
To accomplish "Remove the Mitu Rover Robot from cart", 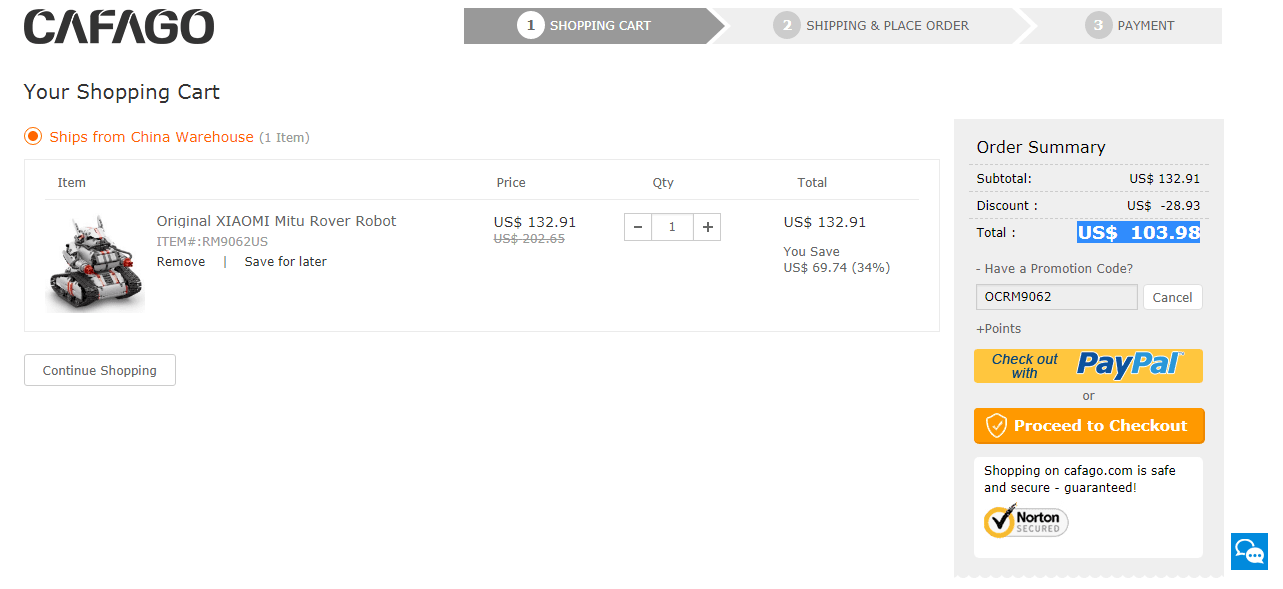I will [x=181, y=262].
